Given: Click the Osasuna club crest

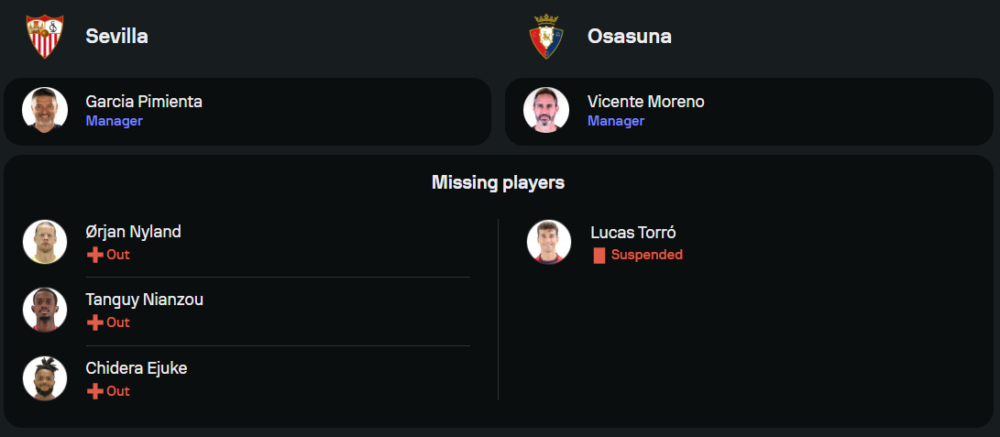Looking at the screenshot, I should coord(547,37).
